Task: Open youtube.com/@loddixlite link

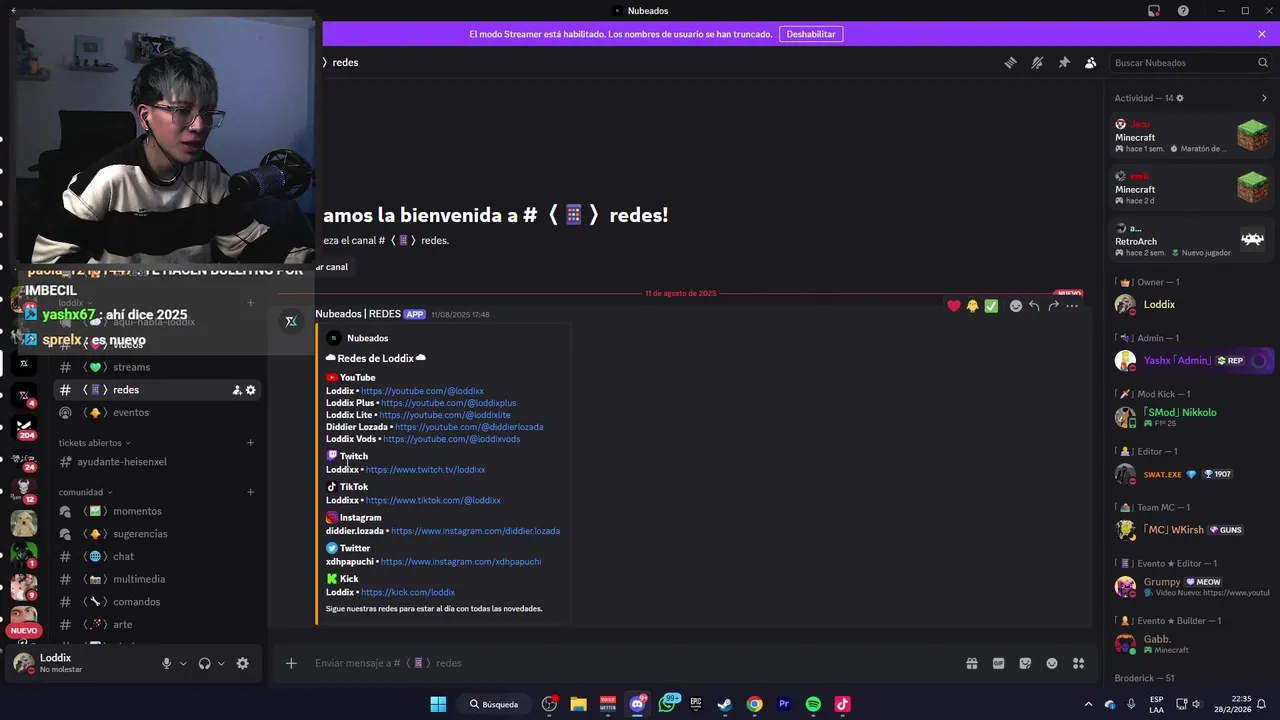Action: click(x=444, y=415)
